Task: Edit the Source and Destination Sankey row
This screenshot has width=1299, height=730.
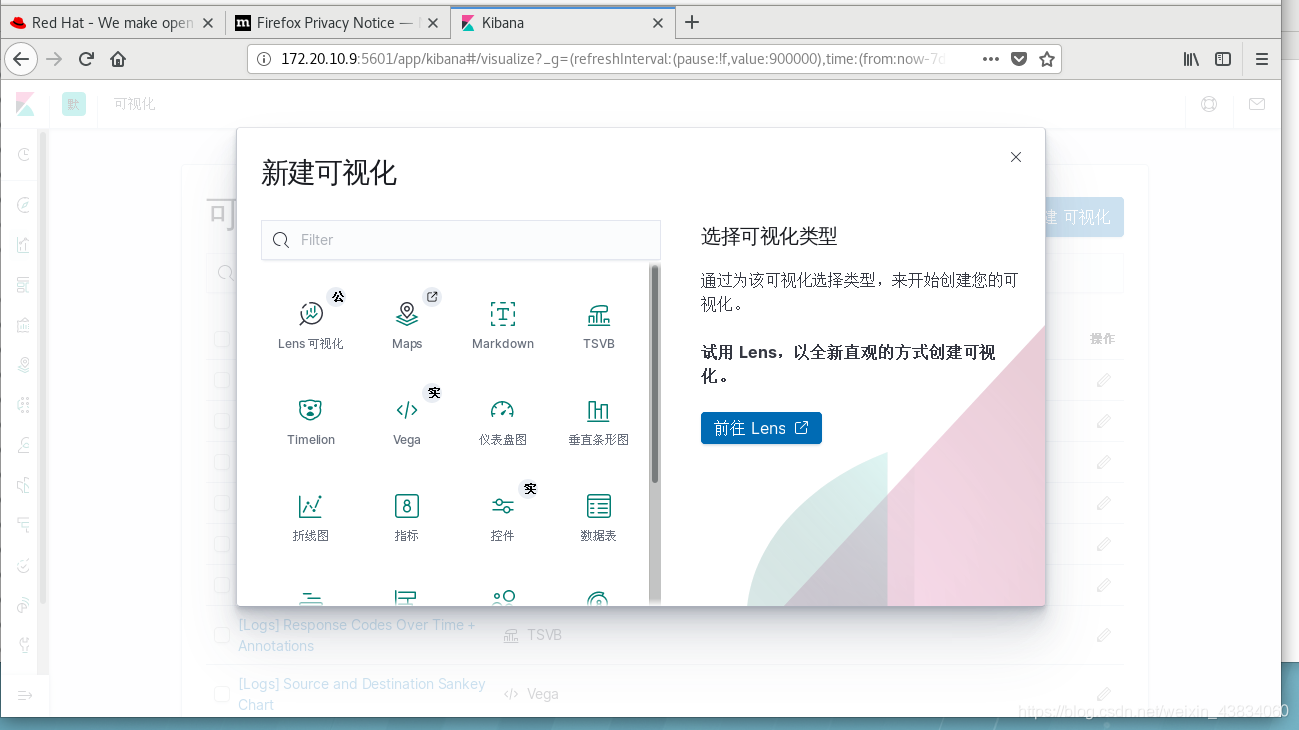Action: click(x=1103, y=694)
